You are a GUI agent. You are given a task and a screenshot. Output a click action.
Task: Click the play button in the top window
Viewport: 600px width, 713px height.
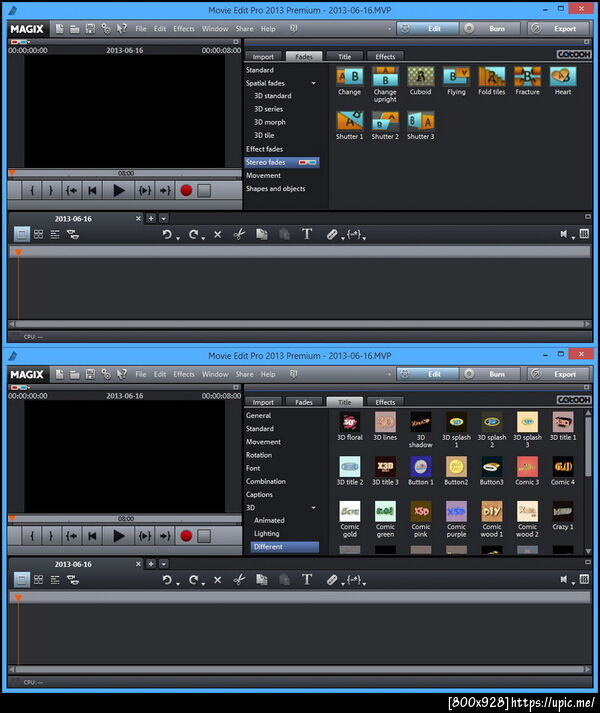point(118,191)
